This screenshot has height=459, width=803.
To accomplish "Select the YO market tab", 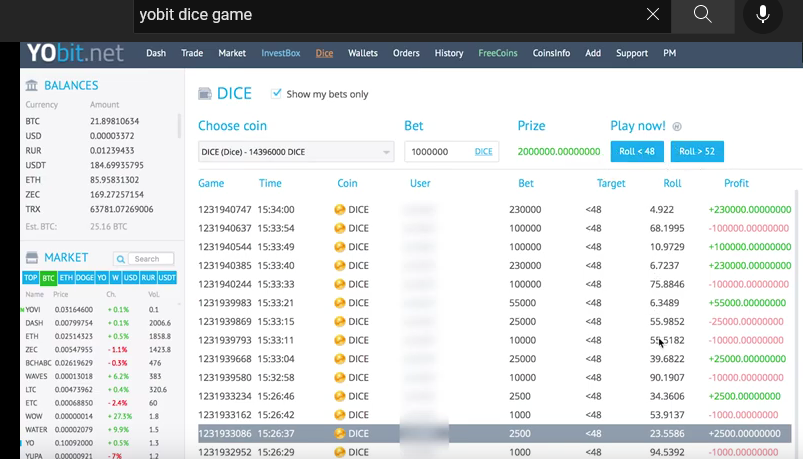I will [x=102, y=278].
